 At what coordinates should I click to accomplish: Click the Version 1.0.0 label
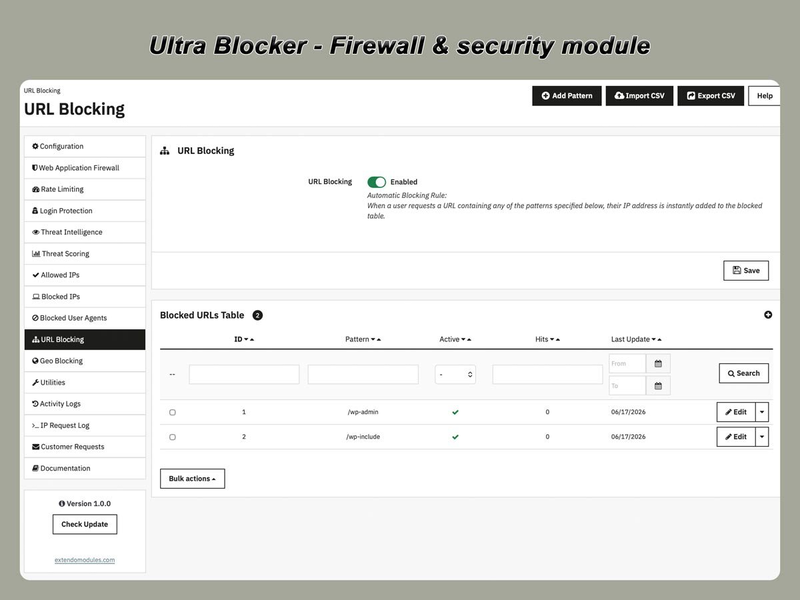[x=89, y=504]
